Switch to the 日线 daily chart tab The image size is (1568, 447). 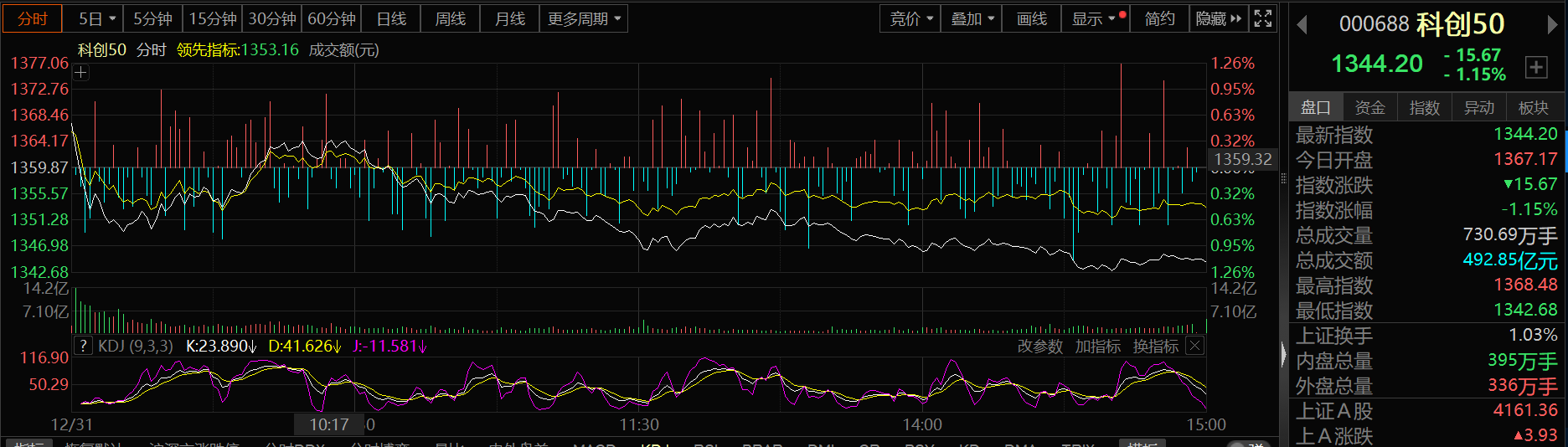(391, 18)
